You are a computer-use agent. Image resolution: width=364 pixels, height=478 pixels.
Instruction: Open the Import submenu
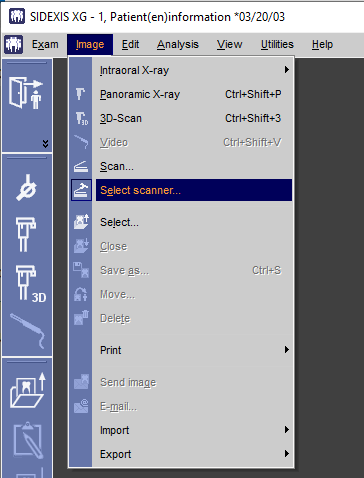coord(193,430)
